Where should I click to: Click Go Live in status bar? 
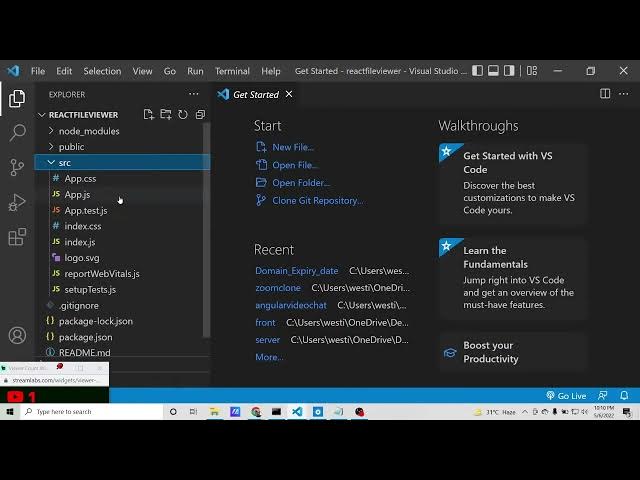[566, 396]
